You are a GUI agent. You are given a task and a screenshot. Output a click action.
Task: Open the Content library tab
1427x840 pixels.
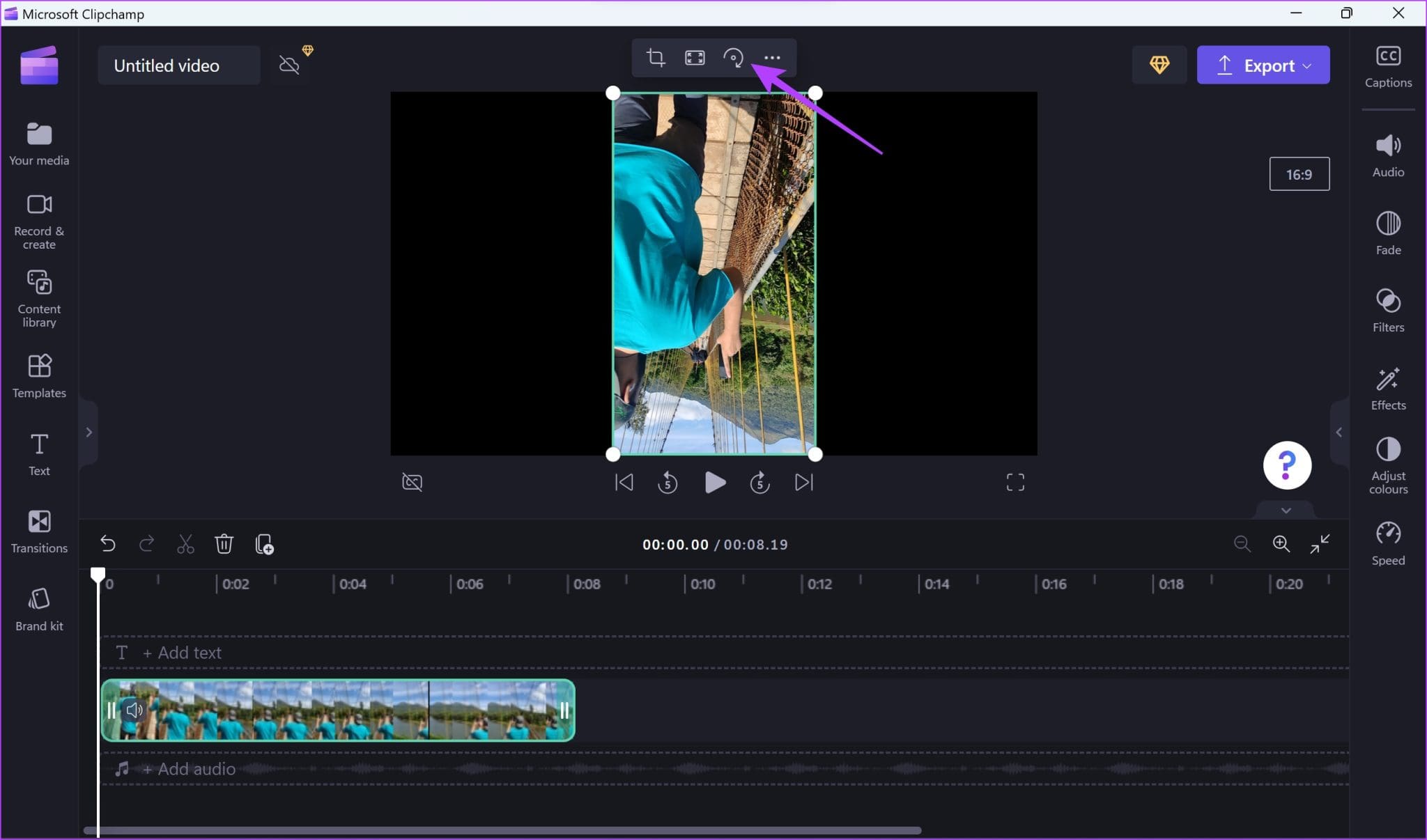tap(39, 299)
